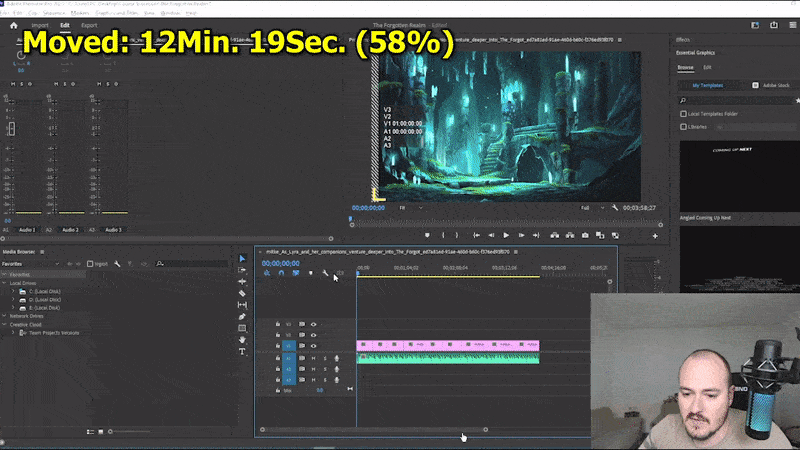
Task: Open Full playback resolution dropdown
Action: [592, 208]
